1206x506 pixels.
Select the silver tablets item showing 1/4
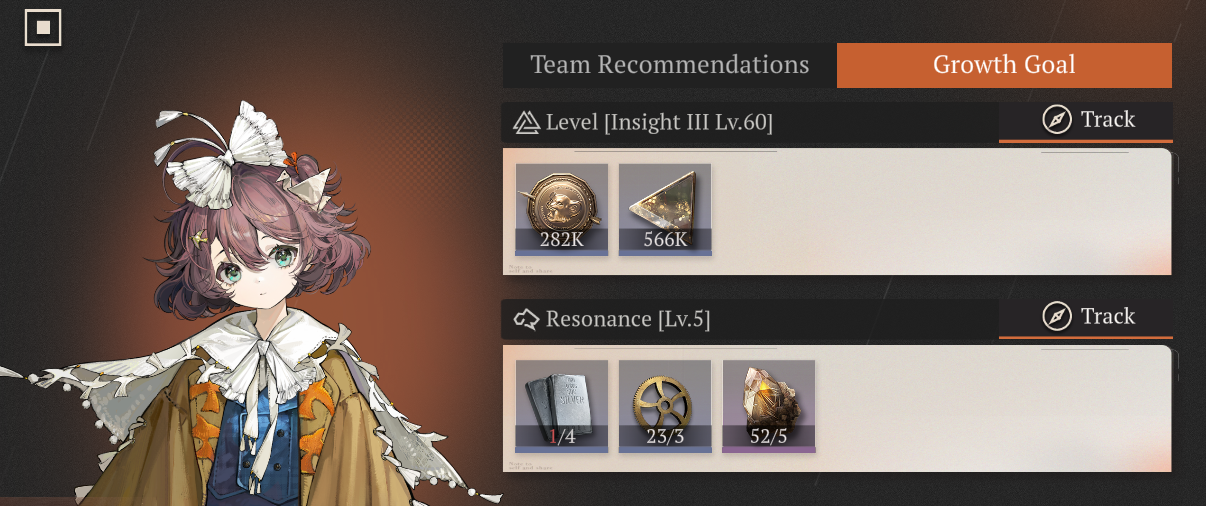pos(562,406)
